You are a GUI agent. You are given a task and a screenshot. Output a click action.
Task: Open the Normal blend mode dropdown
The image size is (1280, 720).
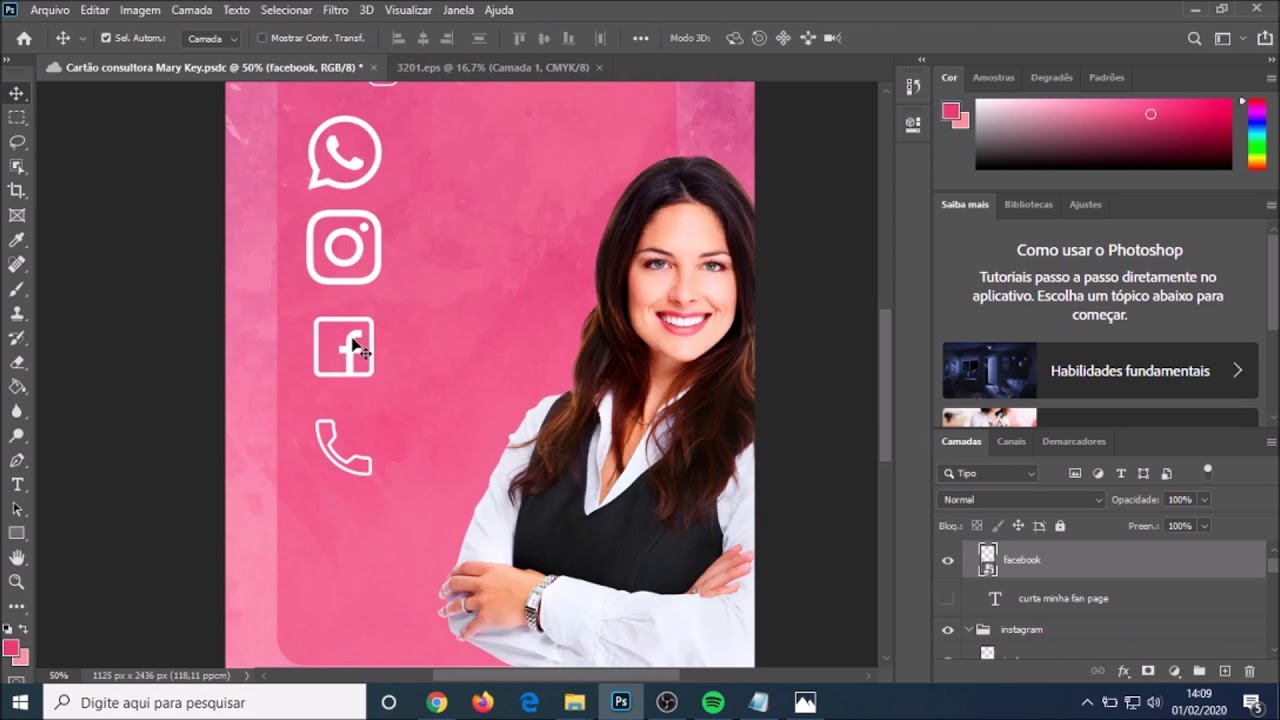coord(1021,499)
